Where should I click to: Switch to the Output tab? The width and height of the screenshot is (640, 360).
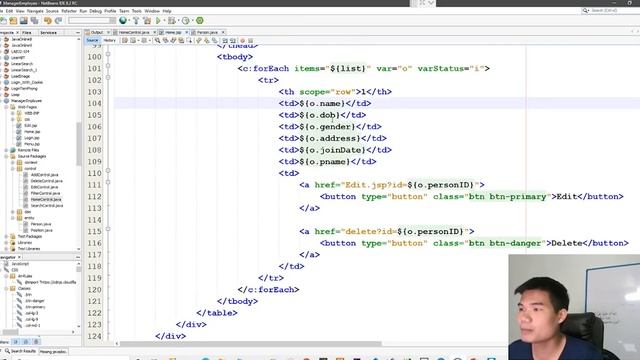click(97, 32)
